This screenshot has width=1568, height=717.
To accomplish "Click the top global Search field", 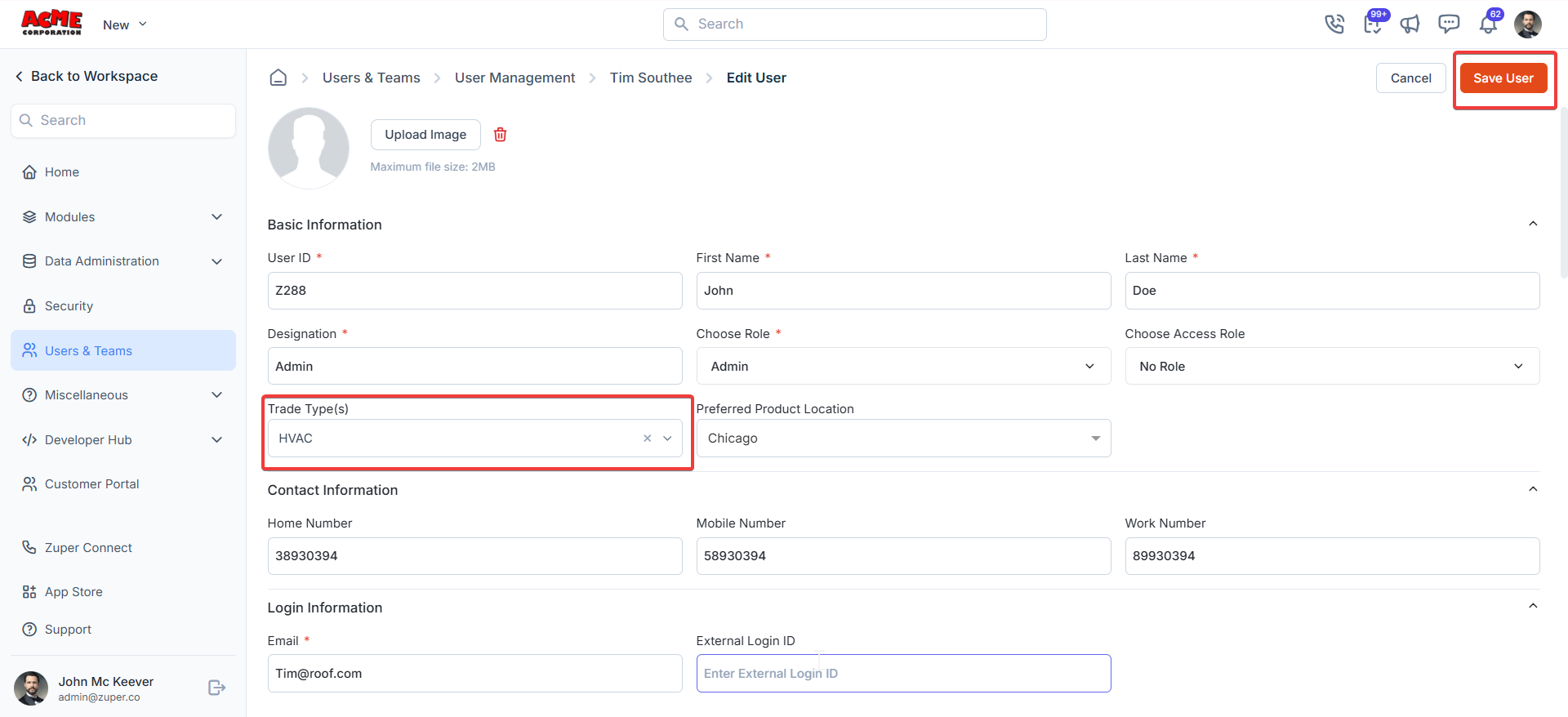I will pos(854,24).
